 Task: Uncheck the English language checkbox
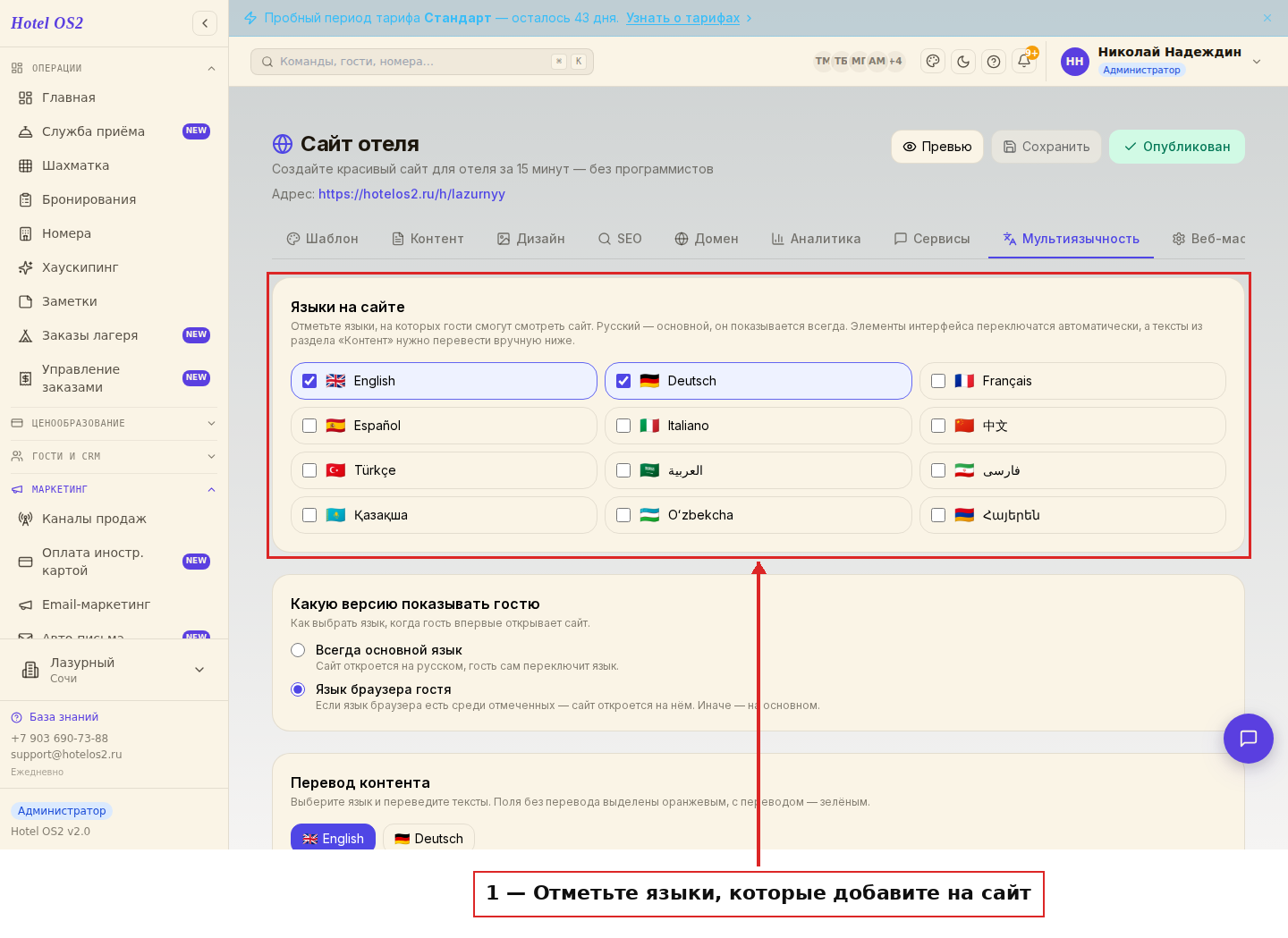pos(309,381)
